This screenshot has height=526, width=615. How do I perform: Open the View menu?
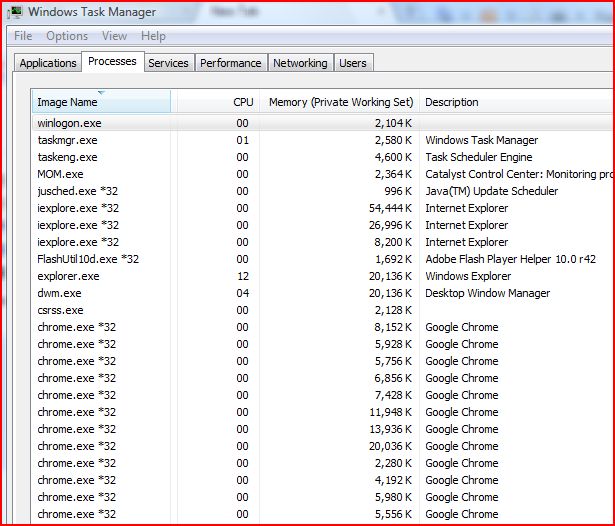[114, 36]
